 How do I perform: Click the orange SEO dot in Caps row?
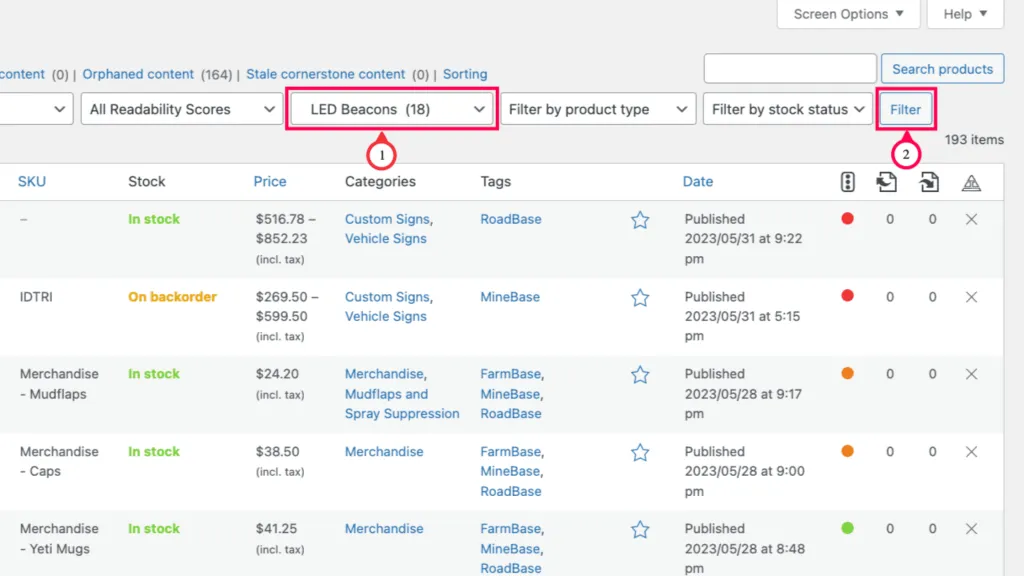tap(848, 451)
